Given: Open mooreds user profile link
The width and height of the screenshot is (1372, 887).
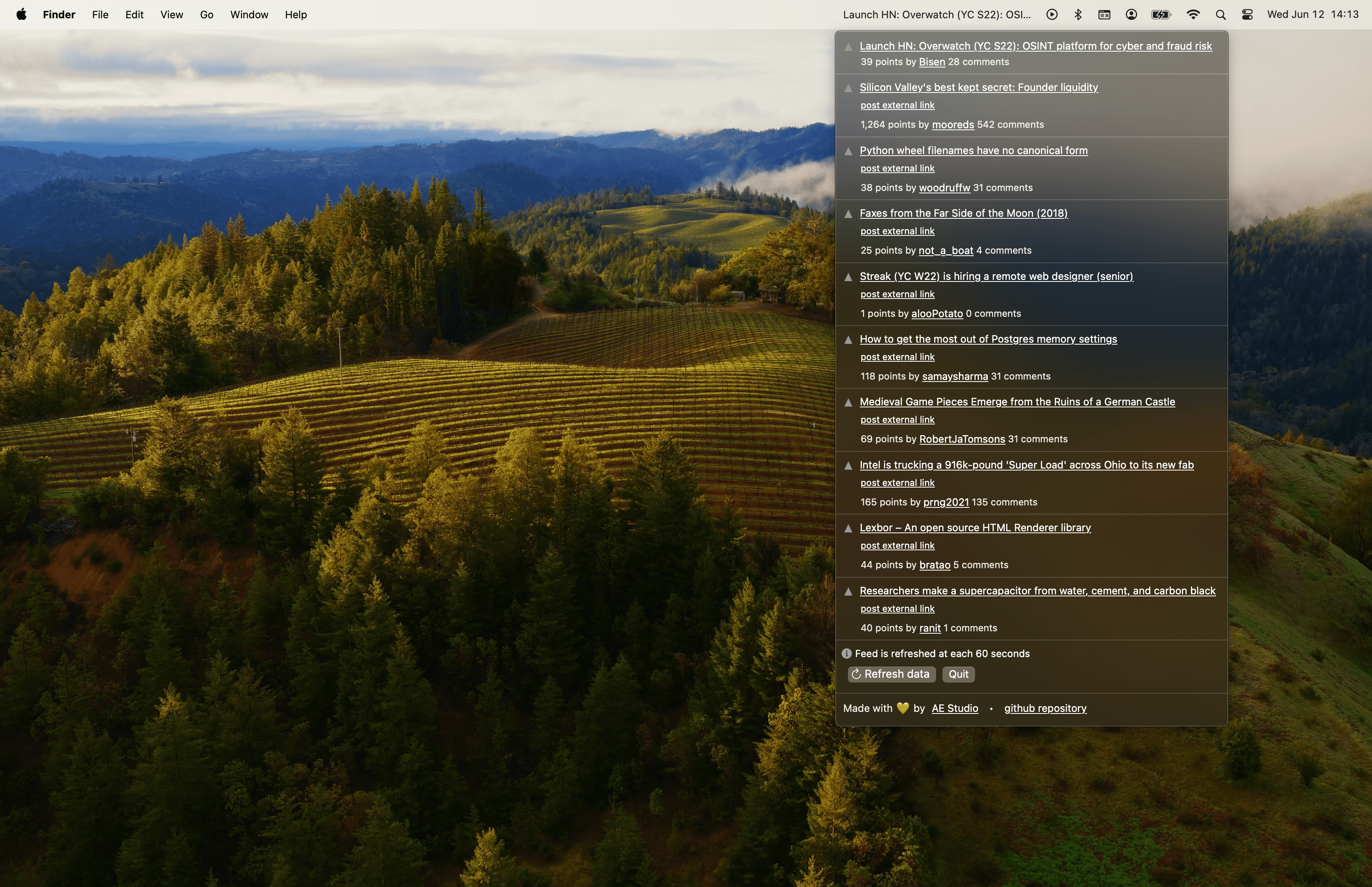Looking at the screenshot, I should tap(952, 124).
